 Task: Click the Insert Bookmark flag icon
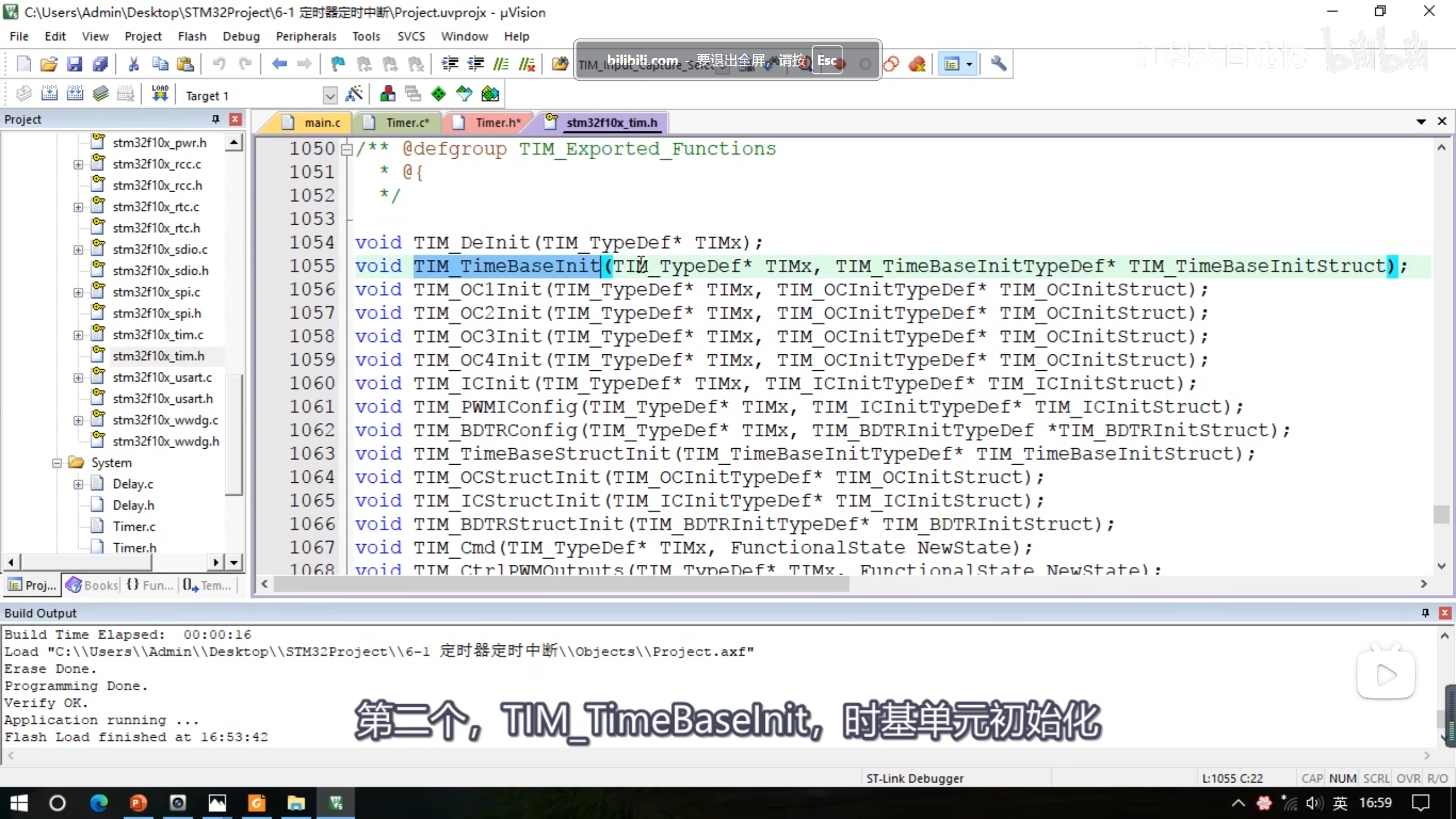(338, 64)
